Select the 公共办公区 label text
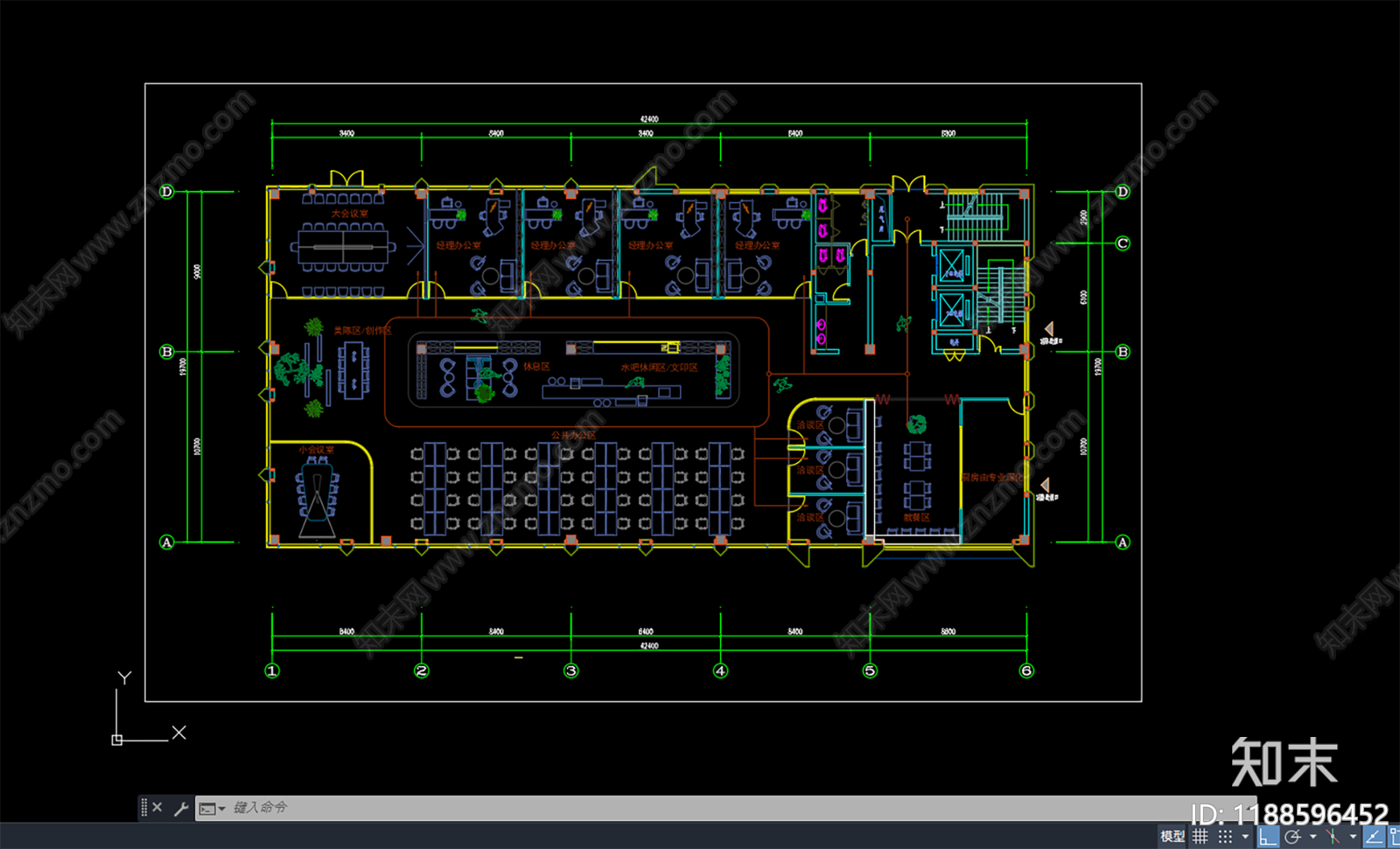 click(573, 435)
